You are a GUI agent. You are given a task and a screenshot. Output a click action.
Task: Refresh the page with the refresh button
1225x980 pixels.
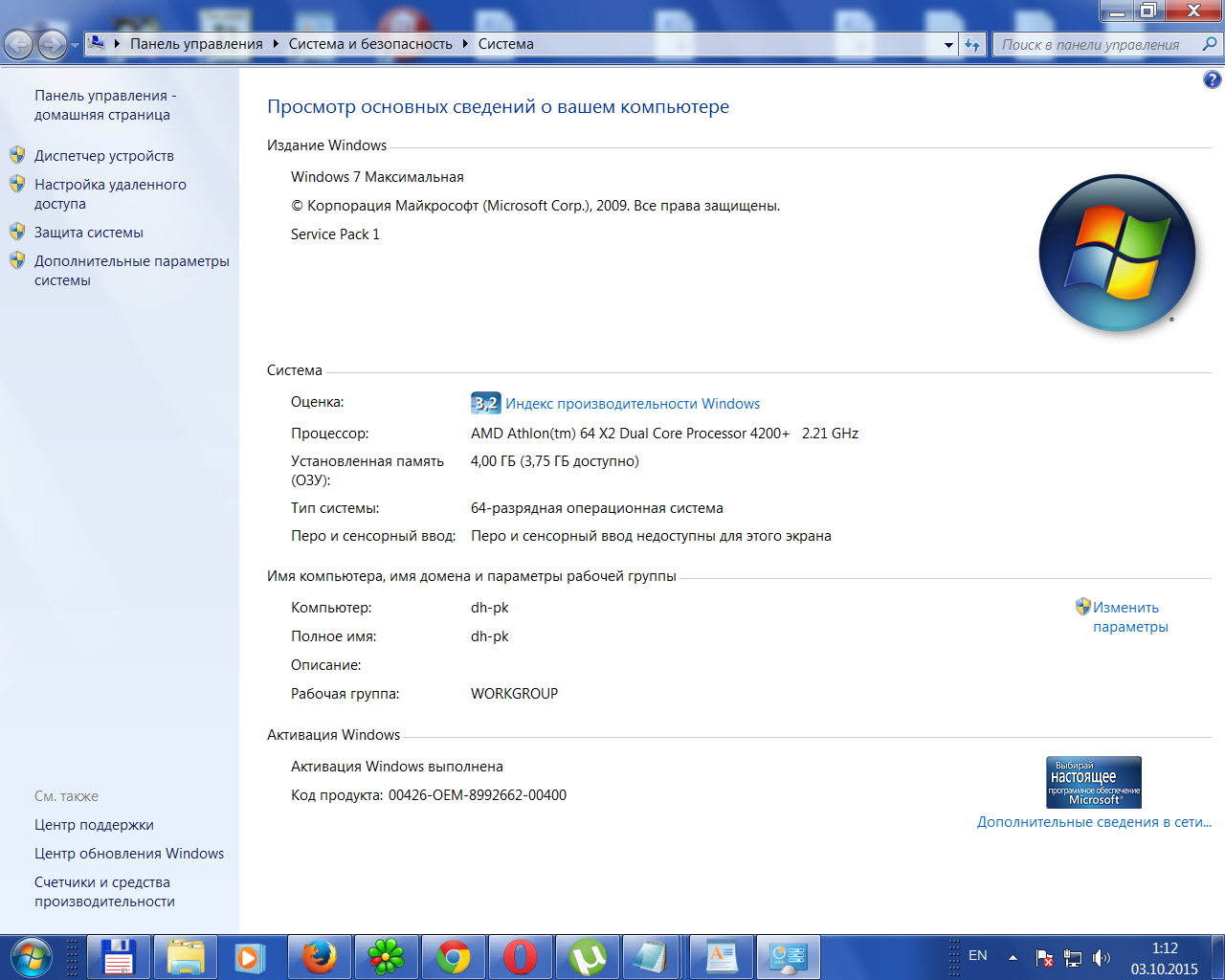[x=972, y=44]
